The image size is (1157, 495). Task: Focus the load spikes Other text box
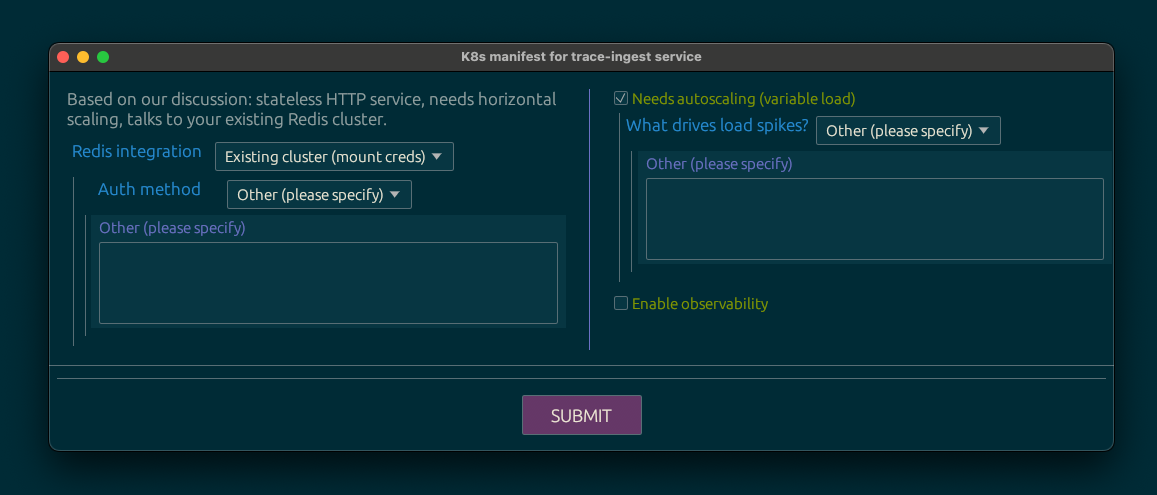[874, 219]
